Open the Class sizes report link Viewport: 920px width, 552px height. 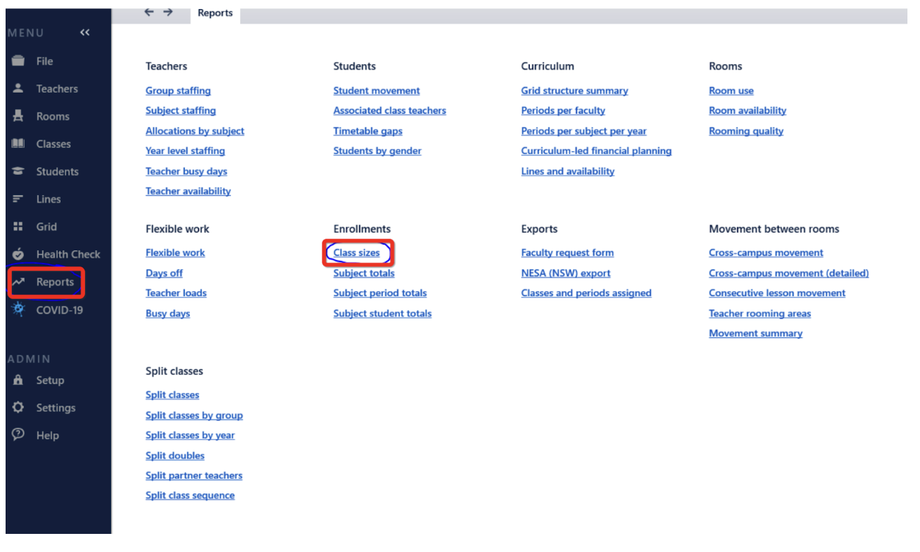click(357, 253)
